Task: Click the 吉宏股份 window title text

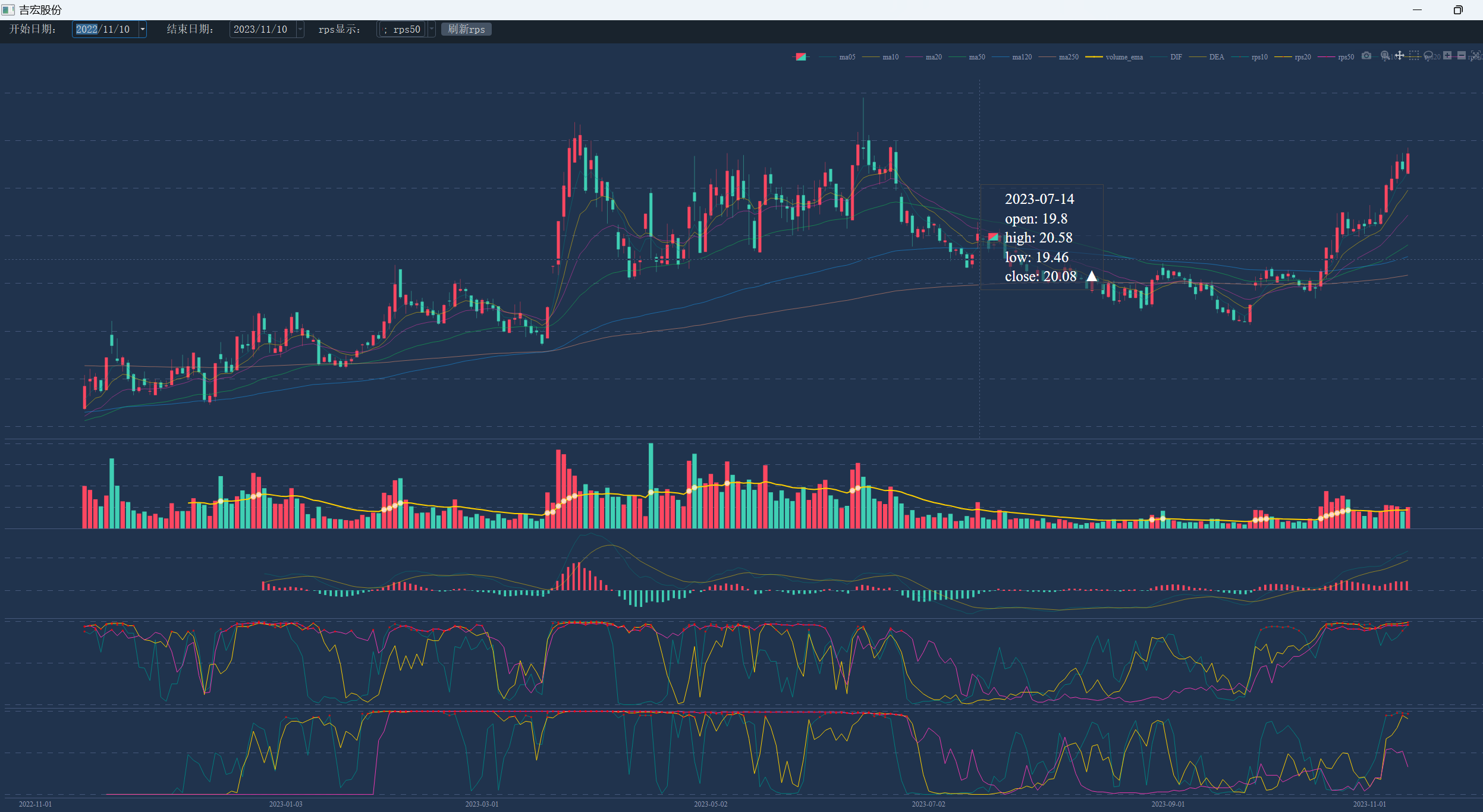Action: click(x=40, y=10)
